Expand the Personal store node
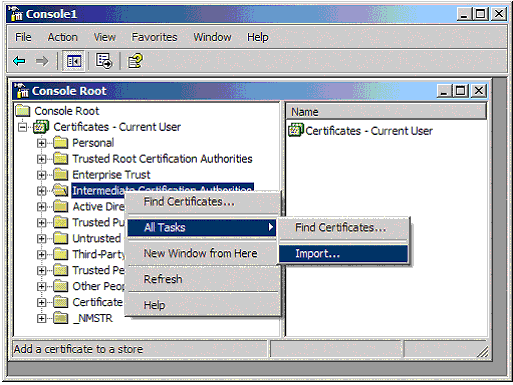Image resolution: width=513 pixels, height=385 pixels. click(x=41, y=143)
